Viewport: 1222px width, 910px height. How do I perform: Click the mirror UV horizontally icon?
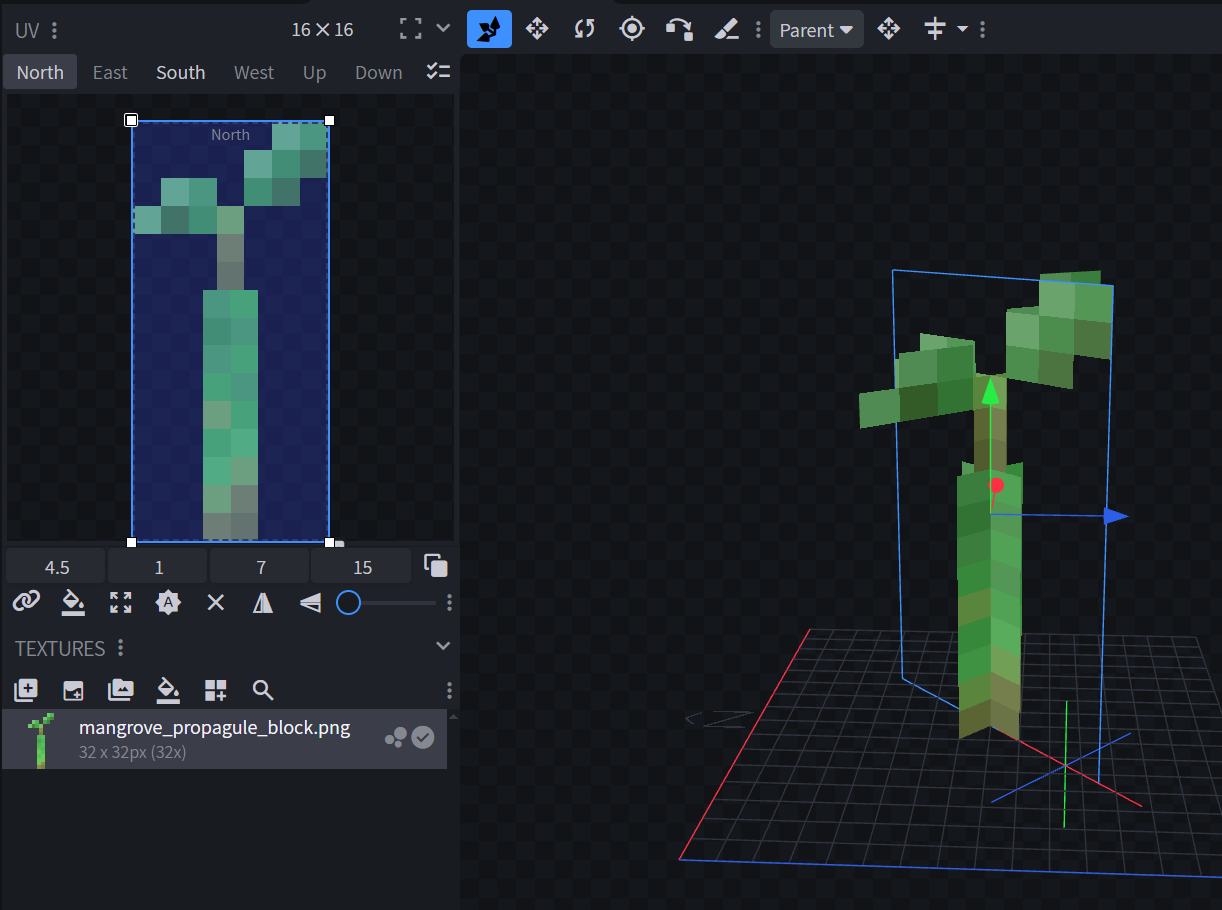pos(263,602)
